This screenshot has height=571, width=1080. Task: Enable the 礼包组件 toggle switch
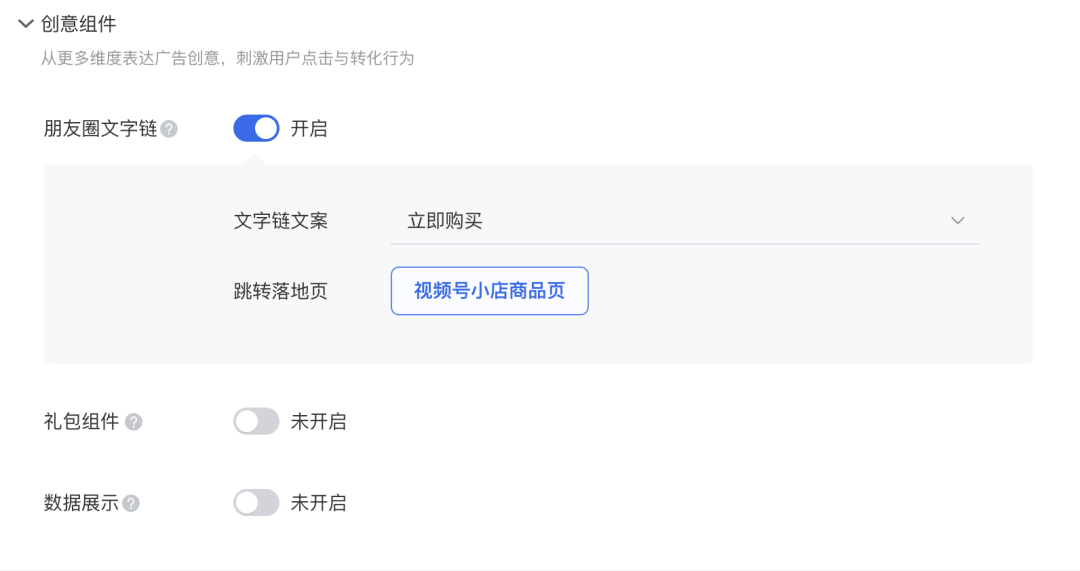256,422
